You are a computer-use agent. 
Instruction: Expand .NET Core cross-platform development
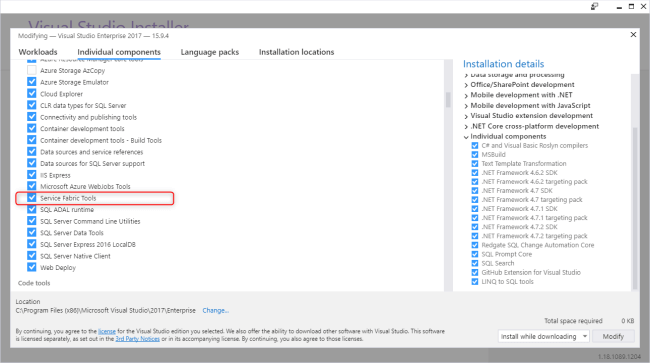pyautogui.click(x=466, y=127)
